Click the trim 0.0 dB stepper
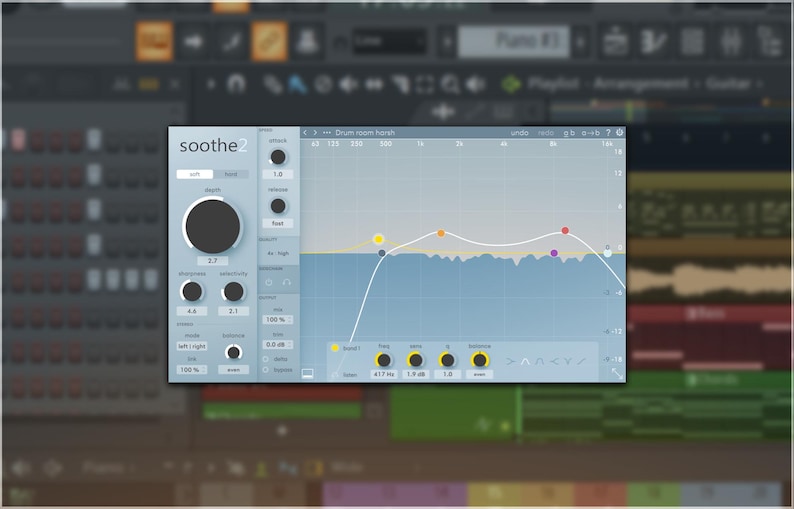The width and height of the screenshot is (794, 509). [x=277, y=344]
